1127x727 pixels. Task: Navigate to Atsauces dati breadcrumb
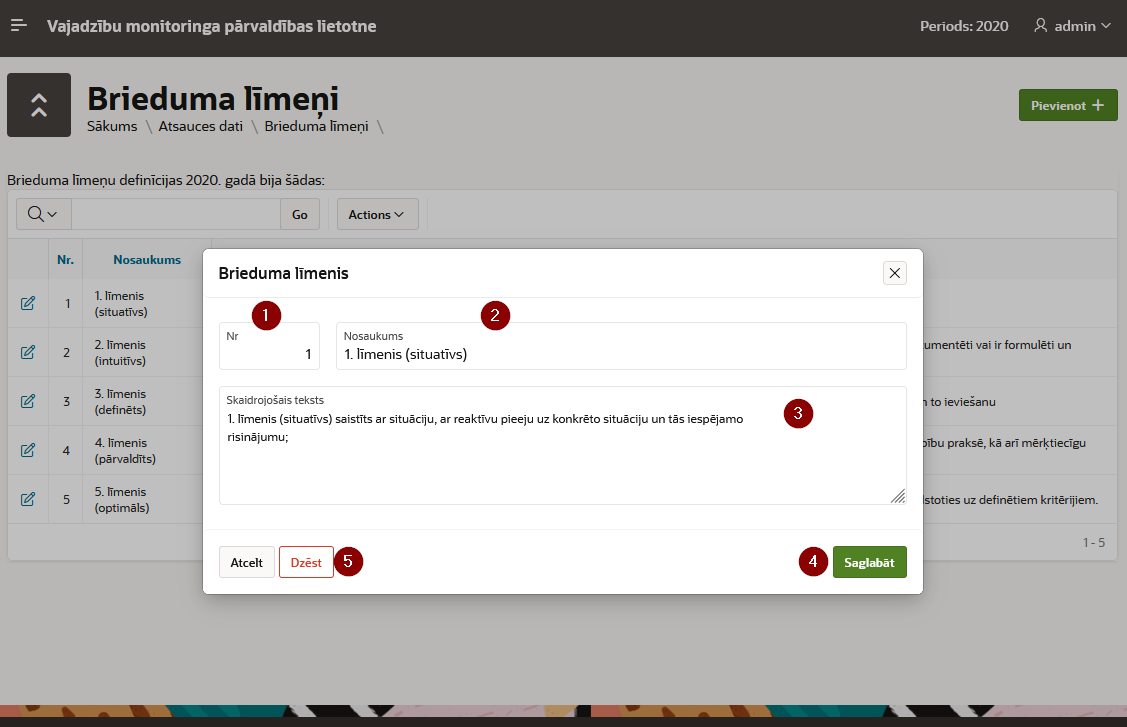click(200, 127)
